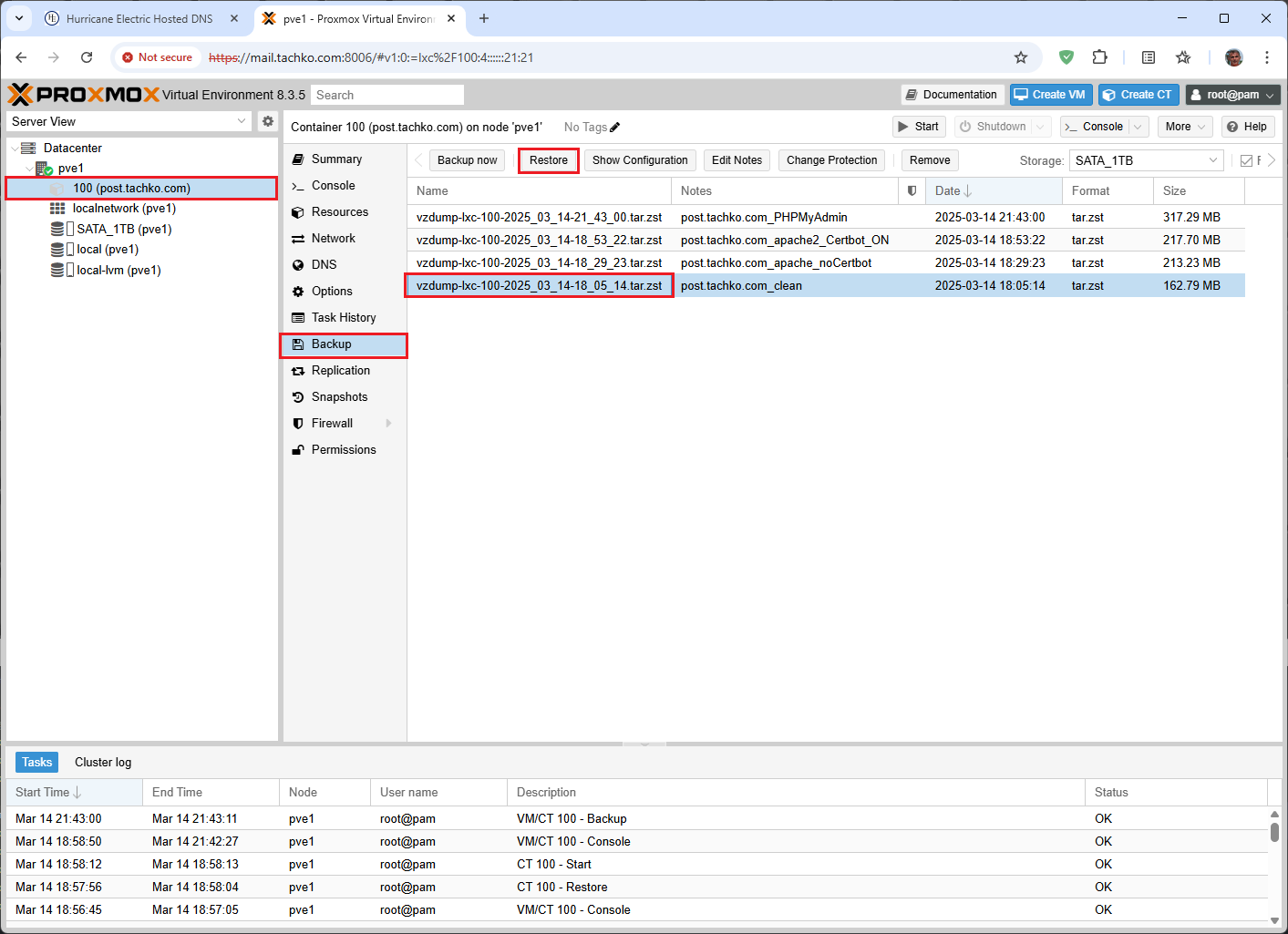Open the Snapshots menu item
The width and height of the screenshot is (1288, 934).
339,397
